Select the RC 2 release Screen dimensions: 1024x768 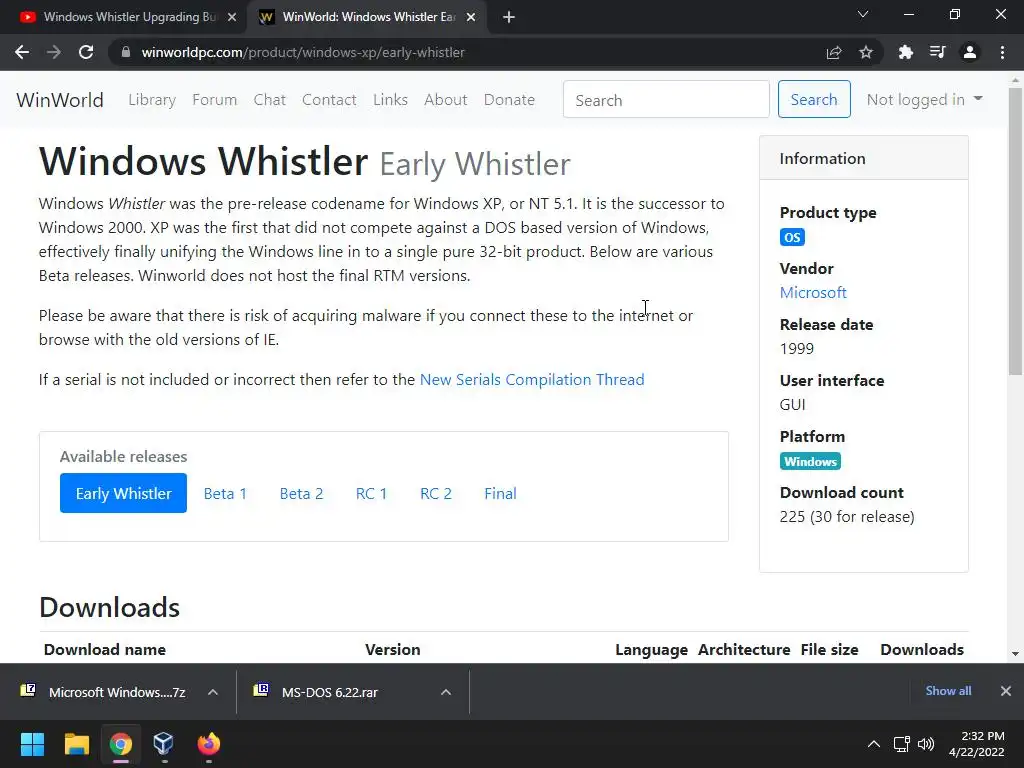436,493
